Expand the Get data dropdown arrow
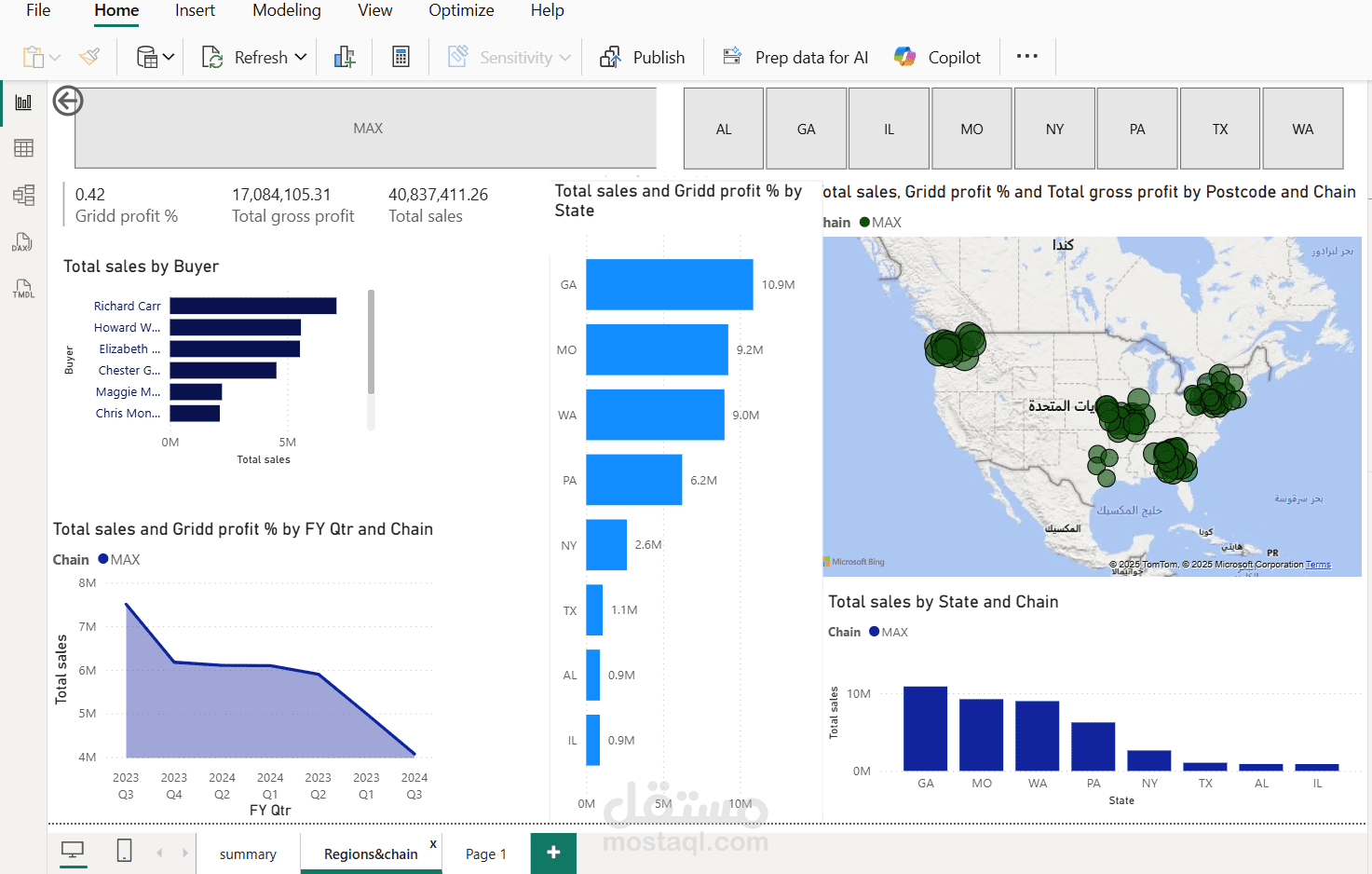Image resolution: width=1372 pixels, height=874 pixels. coord(169,57)
